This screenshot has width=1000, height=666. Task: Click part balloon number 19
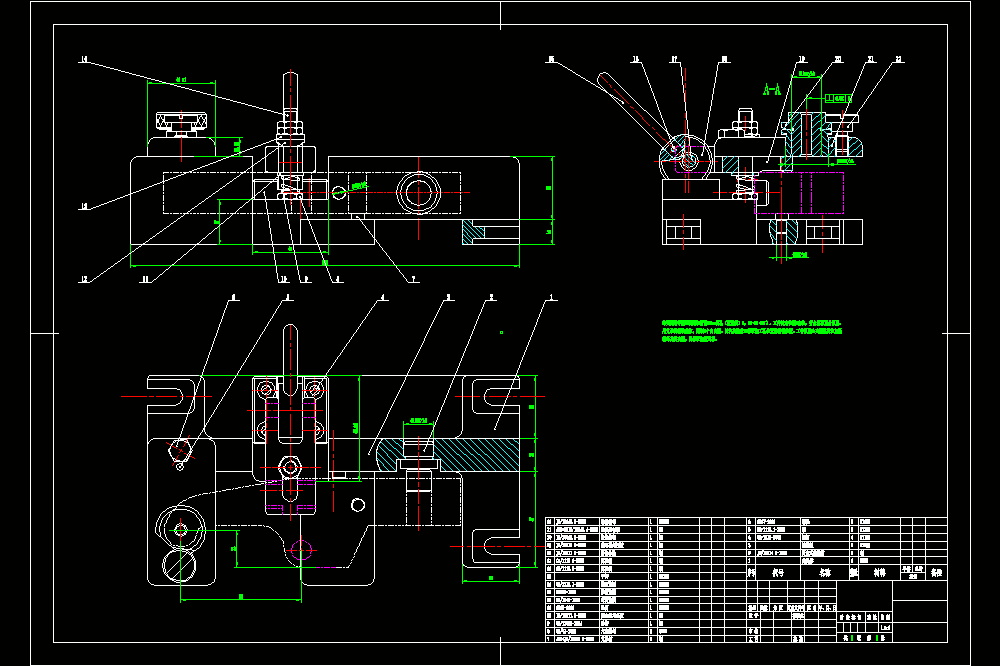802,59
